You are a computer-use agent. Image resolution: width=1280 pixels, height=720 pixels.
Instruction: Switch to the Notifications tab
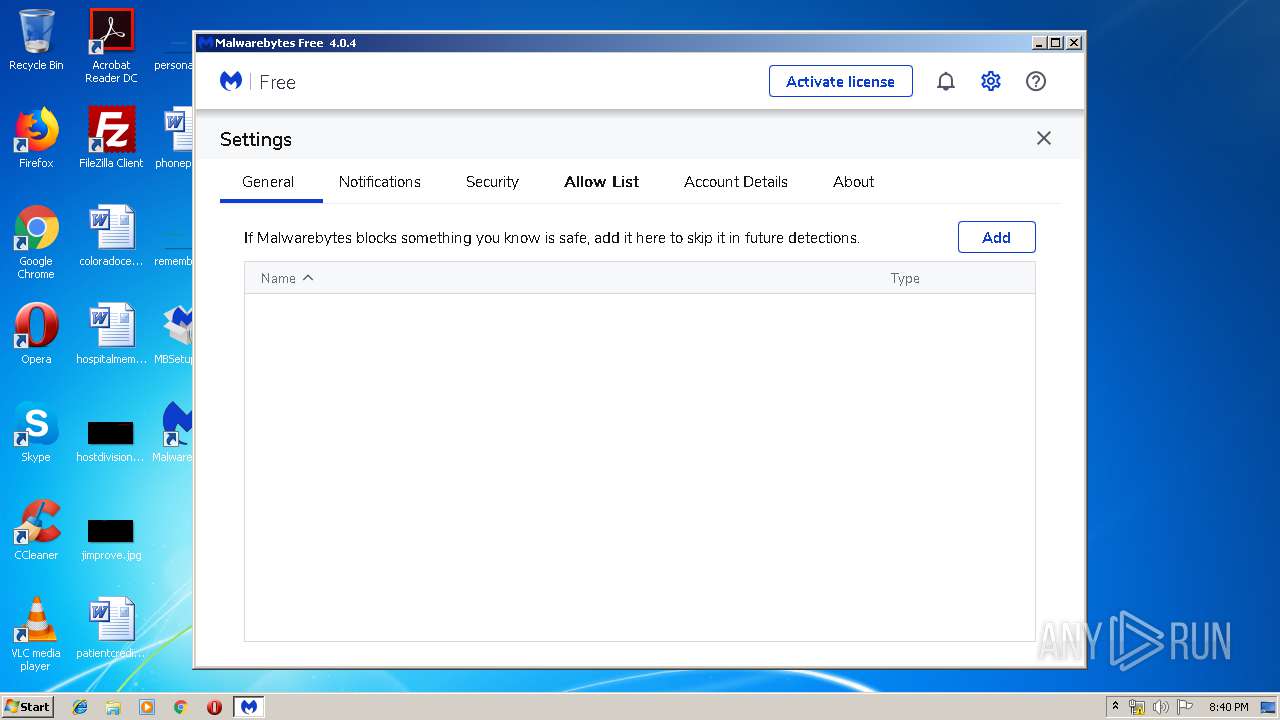click(x=380, y=182)
